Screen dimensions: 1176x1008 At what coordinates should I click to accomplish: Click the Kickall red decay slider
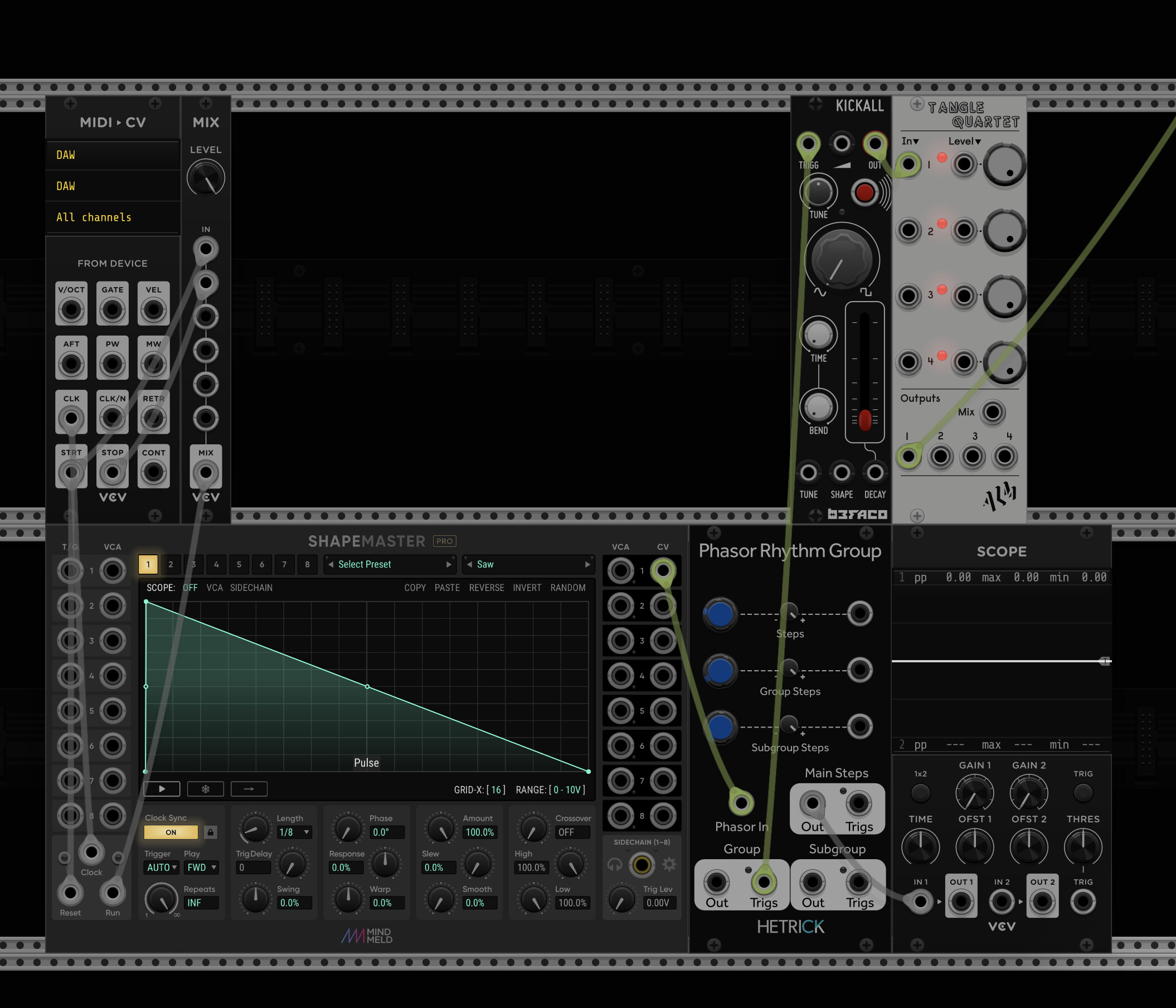(x=864, y=420)
